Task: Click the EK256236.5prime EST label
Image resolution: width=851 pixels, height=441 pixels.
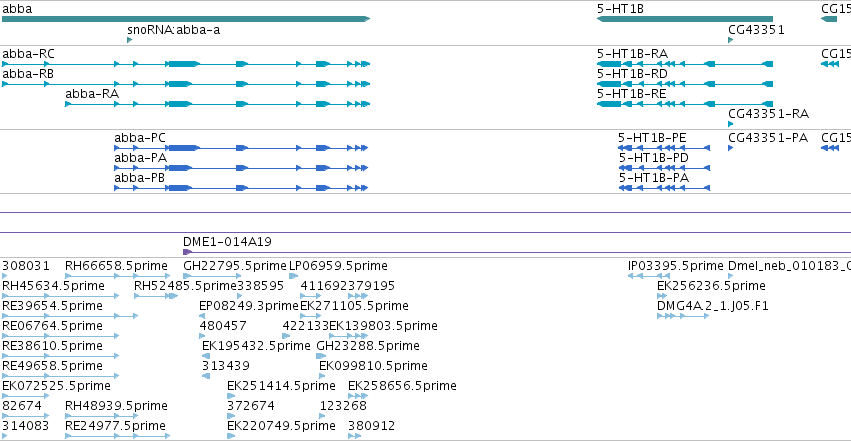Action: click(x=712, y=286)
